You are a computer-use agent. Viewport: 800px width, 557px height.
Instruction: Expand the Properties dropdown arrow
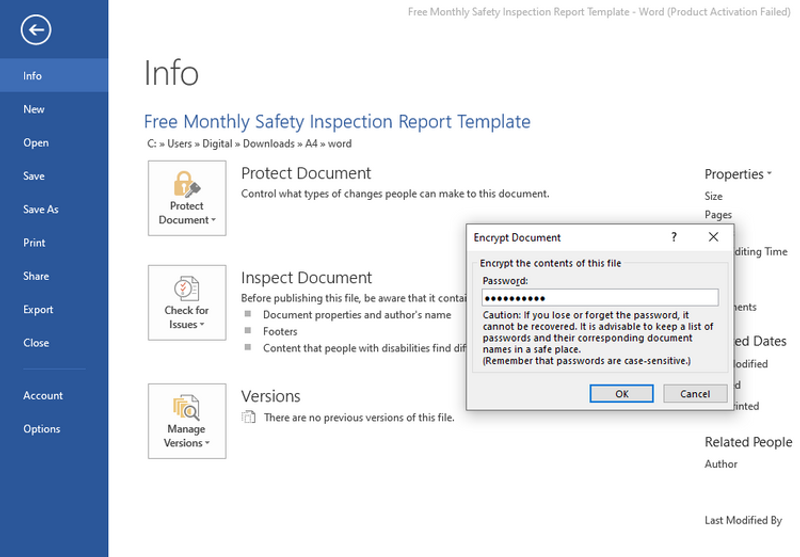coord(769,174)
